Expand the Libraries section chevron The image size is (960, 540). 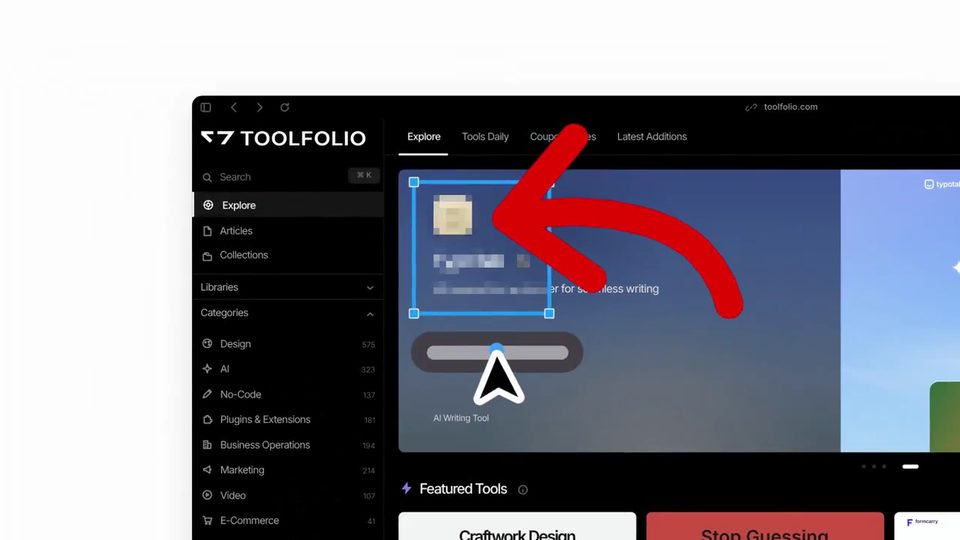click(x=370, y=288)
